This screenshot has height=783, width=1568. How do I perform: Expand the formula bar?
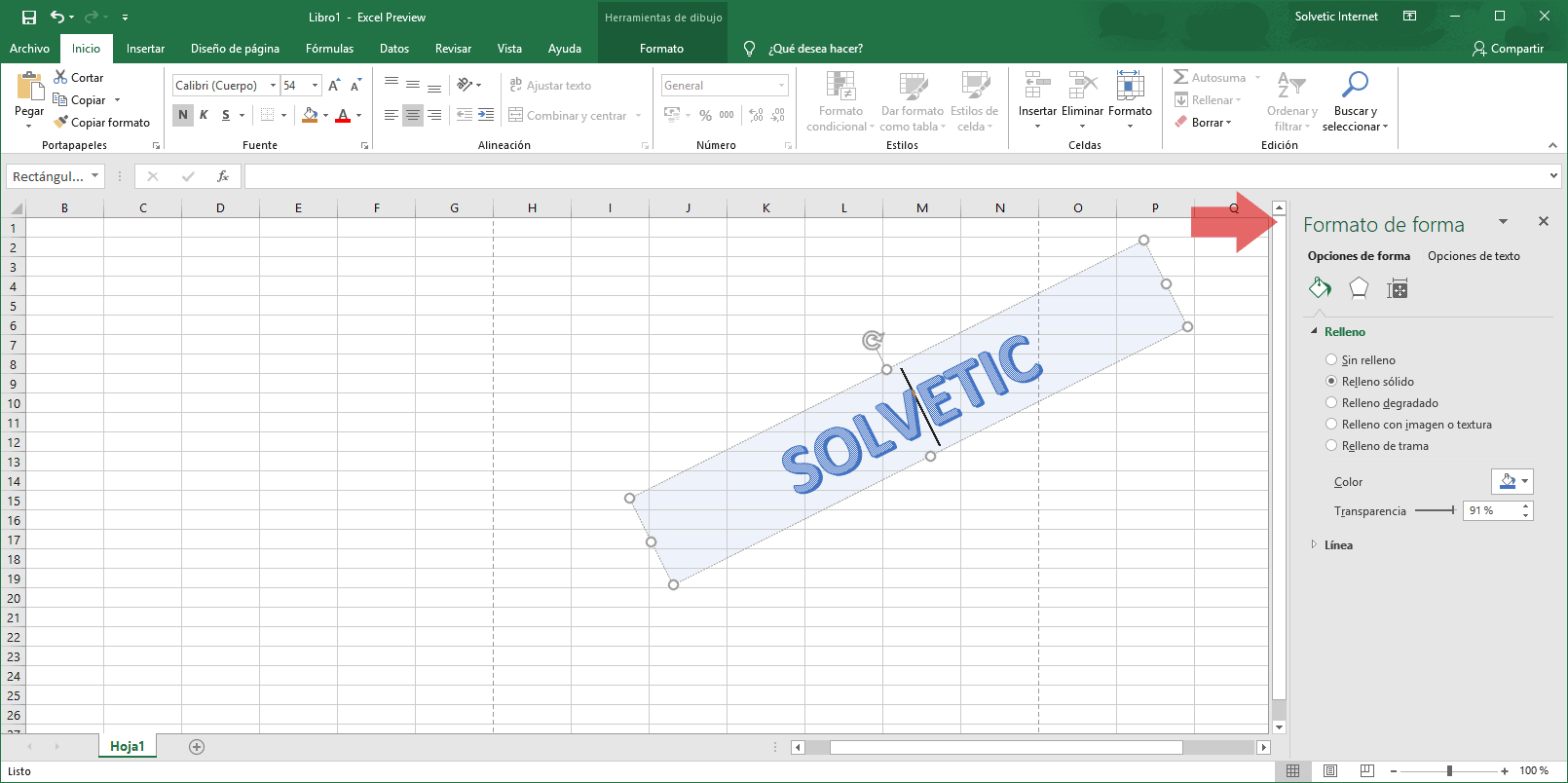point(1553,176)
